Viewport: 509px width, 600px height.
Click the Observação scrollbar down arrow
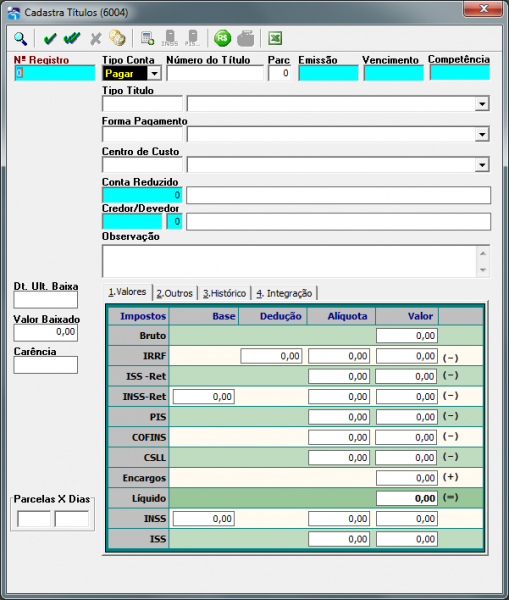click(483, 270)
